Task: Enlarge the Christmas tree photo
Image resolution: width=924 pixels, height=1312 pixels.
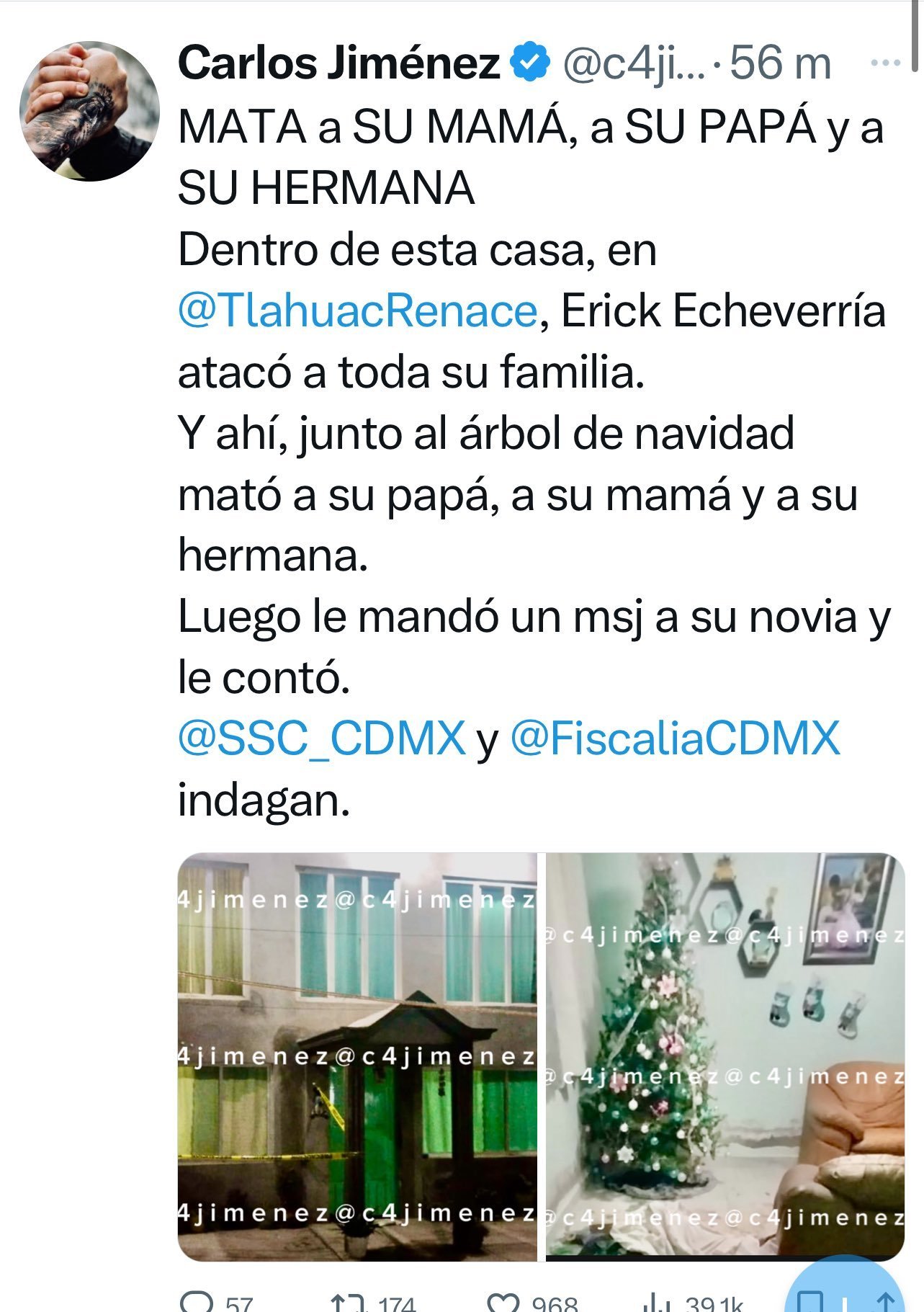Action: (x=725, y=1056)
